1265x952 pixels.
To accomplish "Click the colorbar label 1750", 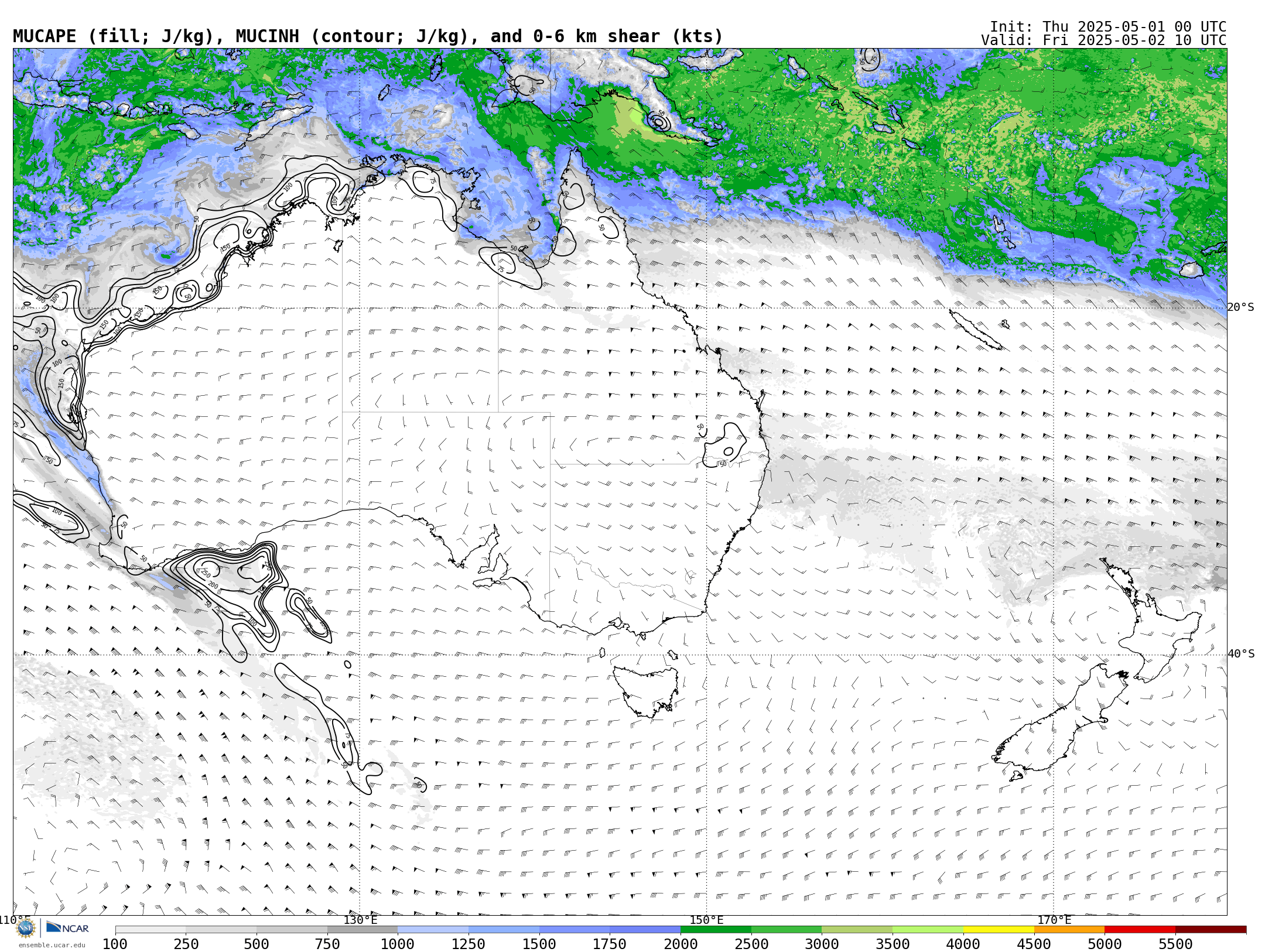I will point(610,944).
